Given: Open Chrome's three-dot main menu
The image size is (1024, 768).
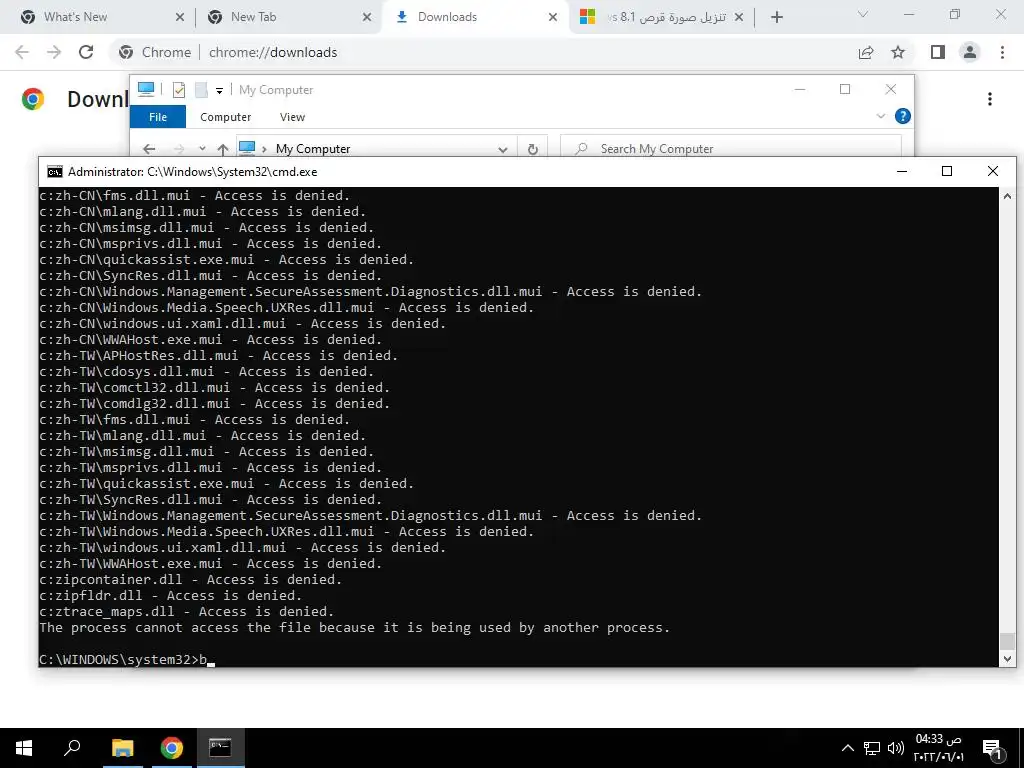Looking at the screenshot, I should [x=1002, y=52].
